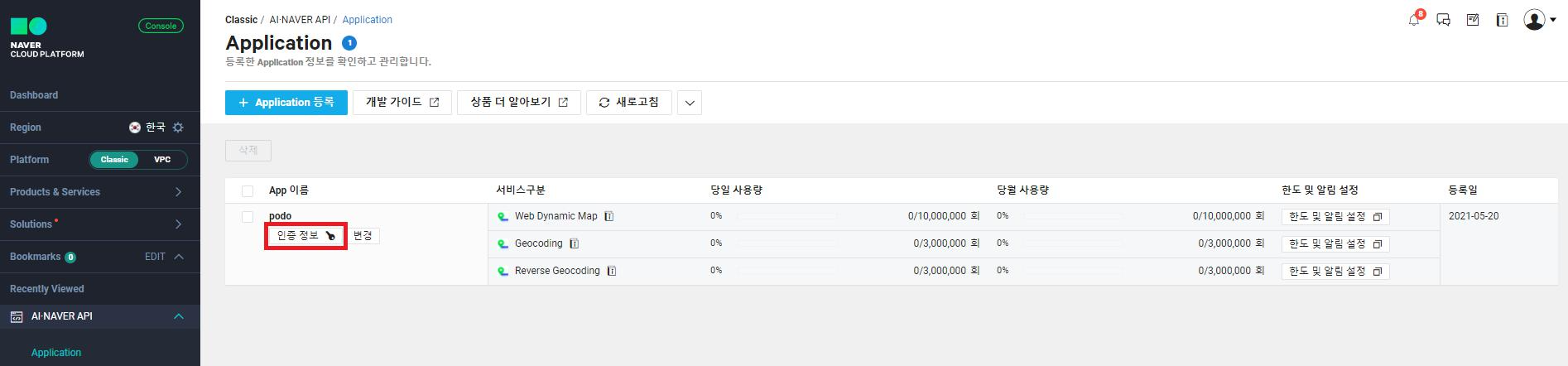Open 한도 및 알림 설정 for Reverse Geocoding
This screenshot has height=366, width=1568.
pyautogui.click(x=1335, y=272)
